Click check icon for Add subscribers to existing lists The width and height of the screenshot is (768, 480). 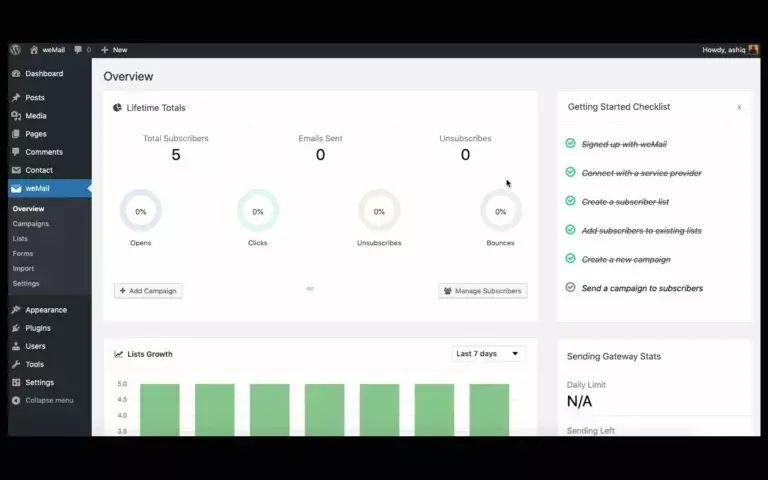(570, 229)
